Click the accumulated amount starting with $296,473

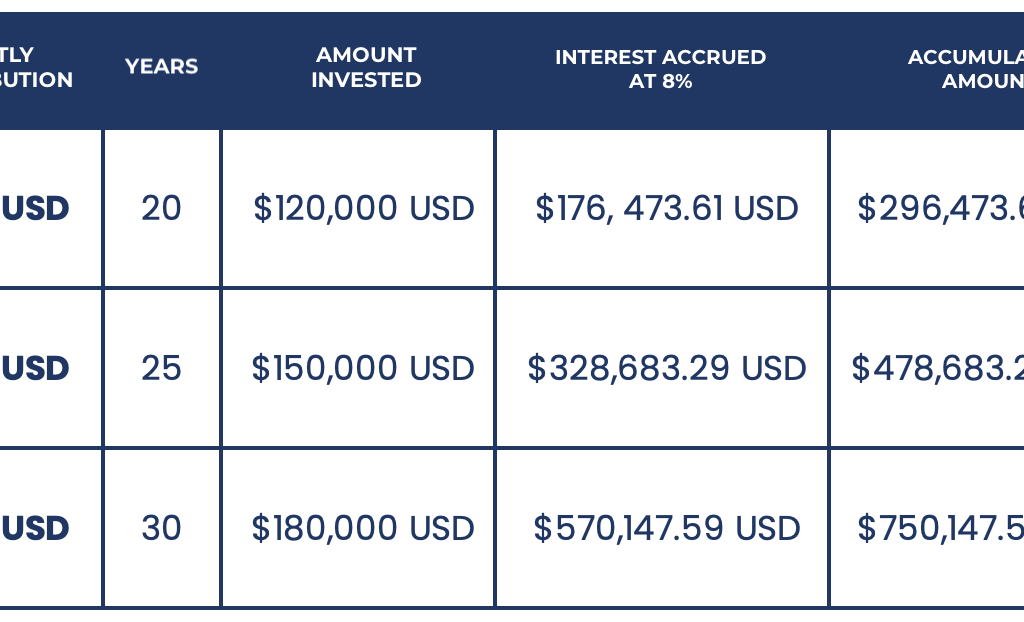point(940,208)
